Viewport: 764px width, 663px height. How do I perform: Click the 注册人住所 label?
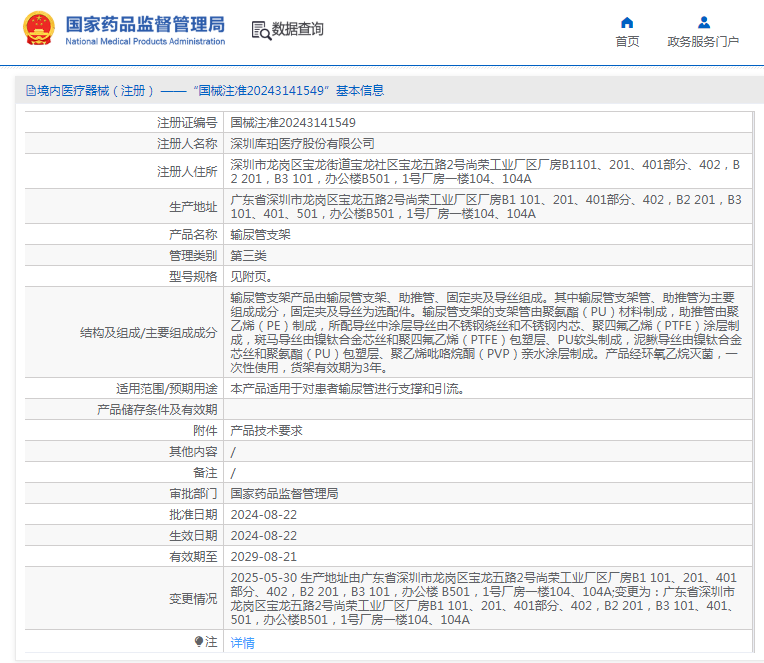click(x=187, y=171)
